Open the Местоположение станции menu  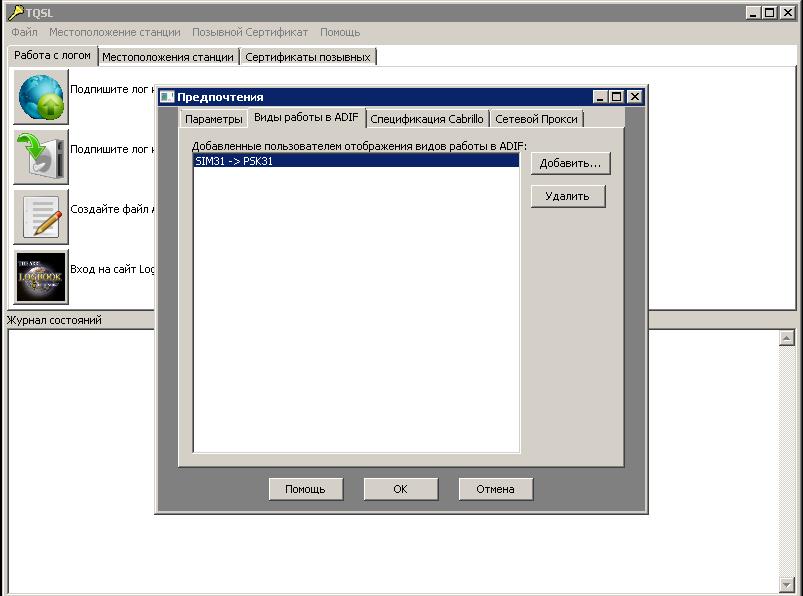115,33
